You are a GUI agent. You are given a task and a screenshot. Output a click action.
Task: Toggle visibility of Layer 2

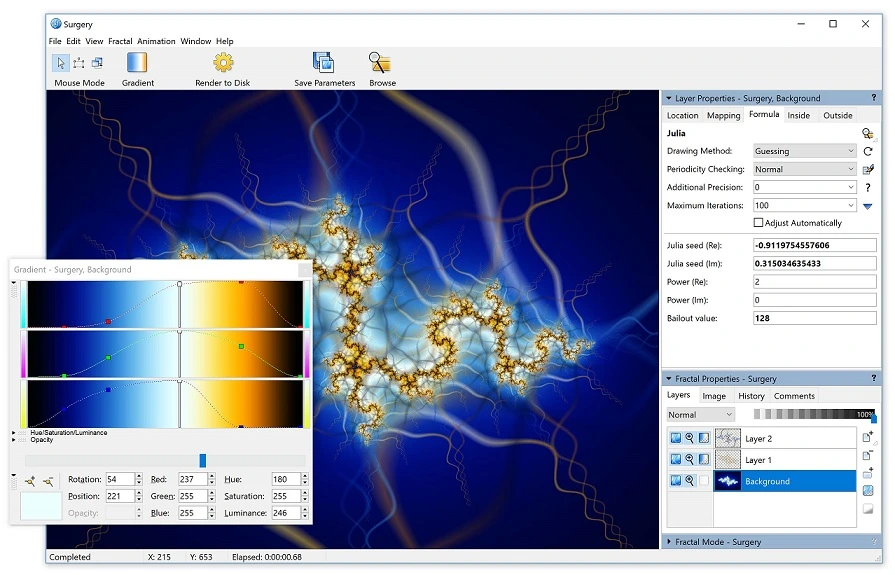point(676,438)
